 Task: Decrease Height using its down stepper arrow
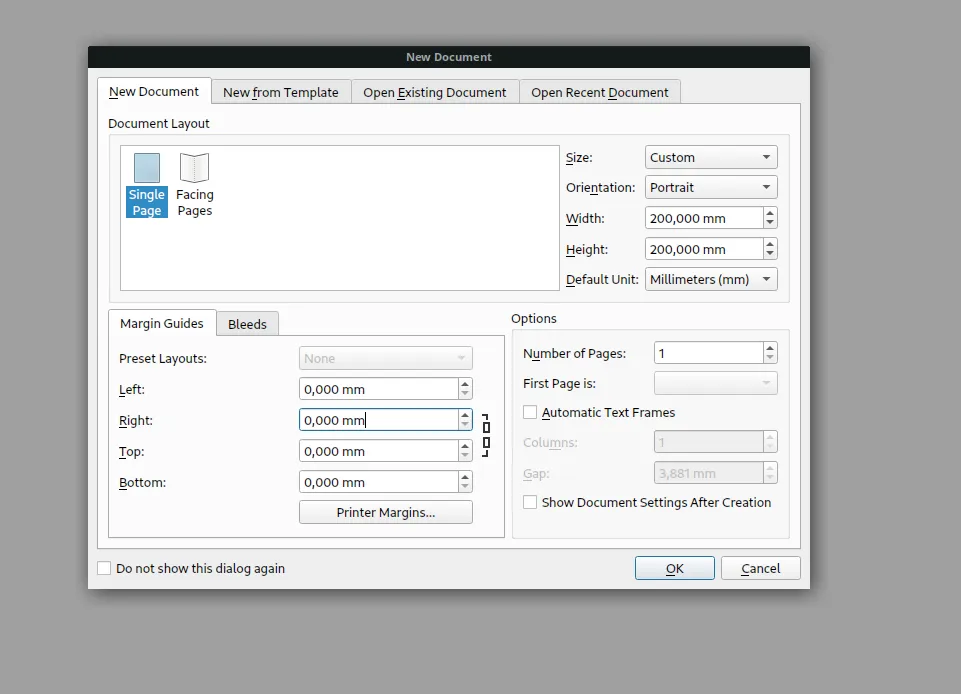click(x=768, y=253)
